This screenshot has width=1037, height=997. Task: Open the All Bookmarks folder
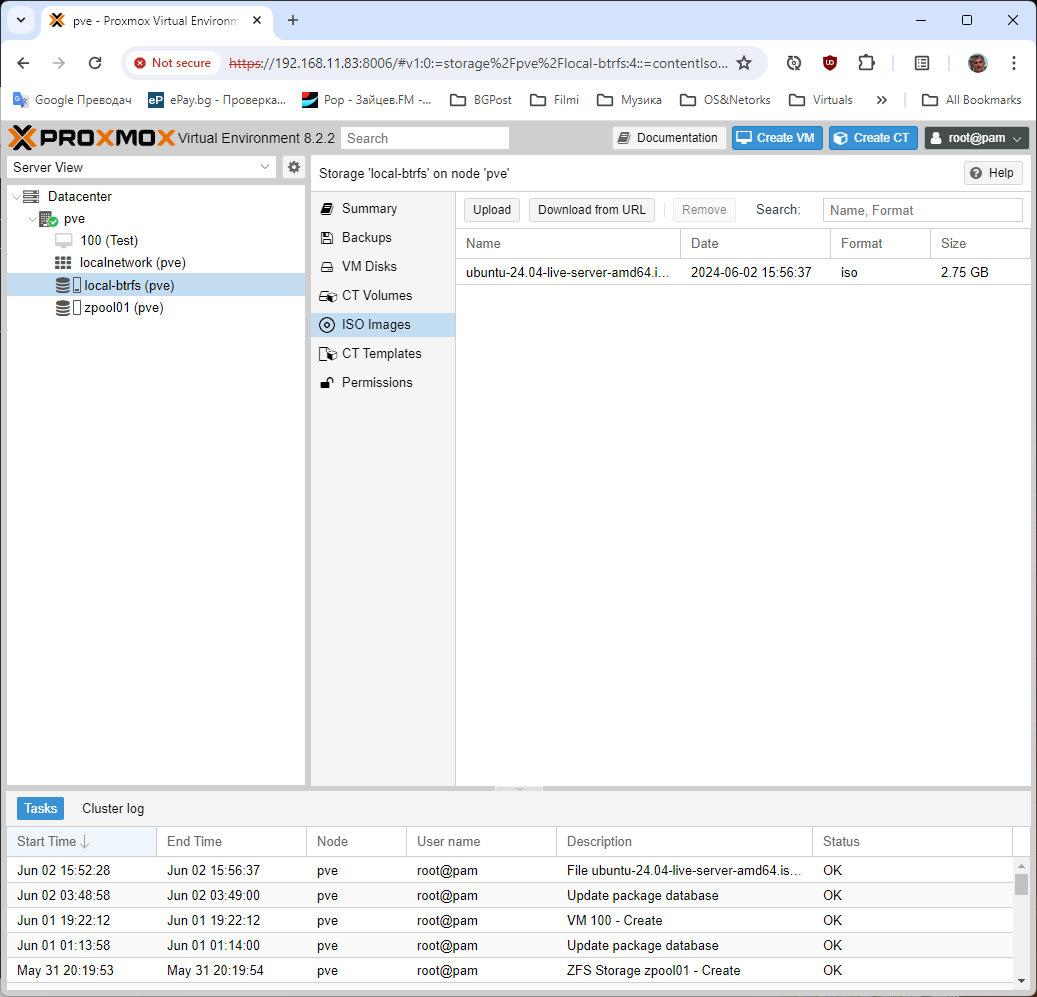972,100
